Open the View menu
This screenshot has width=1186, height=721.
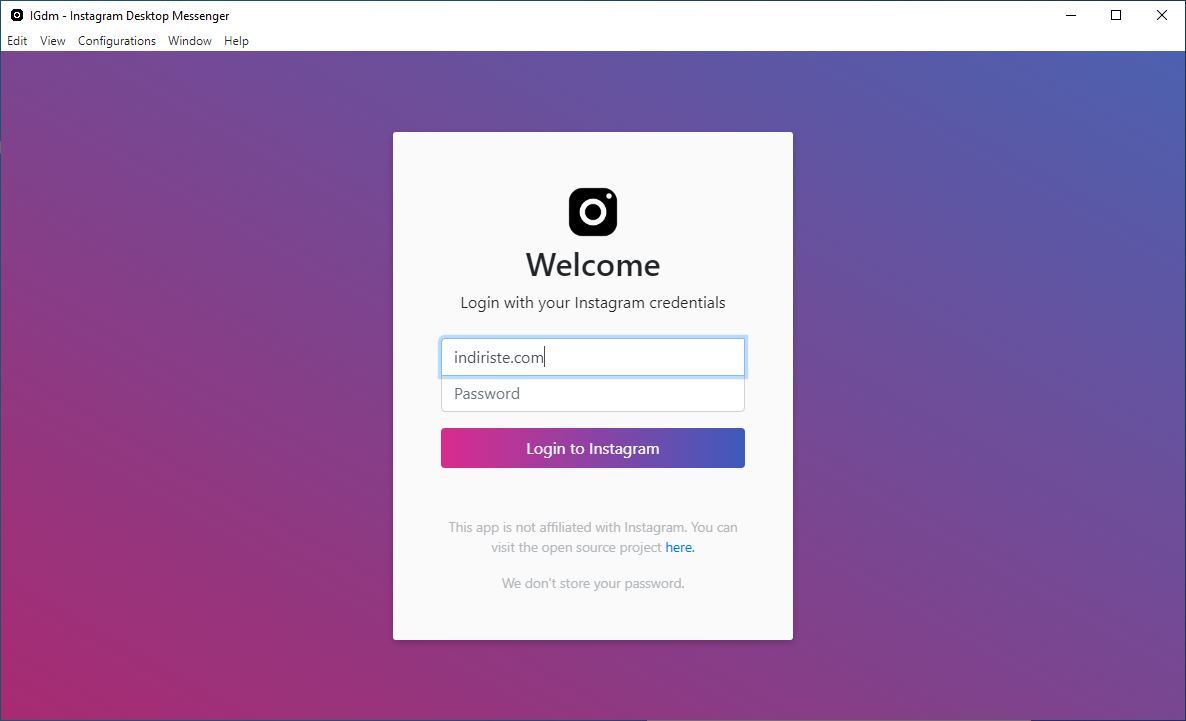52,41
